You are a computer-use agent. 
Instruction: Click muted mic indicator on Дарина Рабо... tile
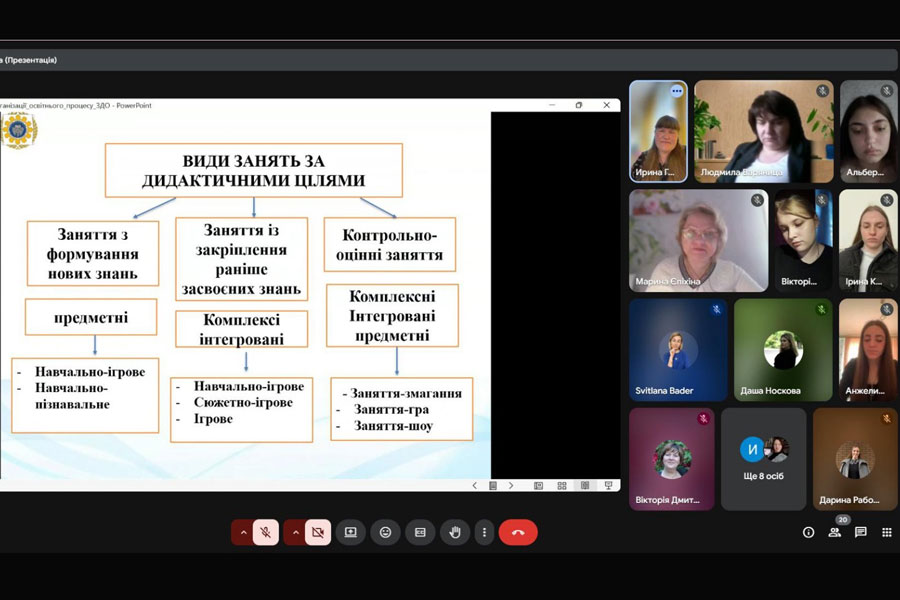887,419
